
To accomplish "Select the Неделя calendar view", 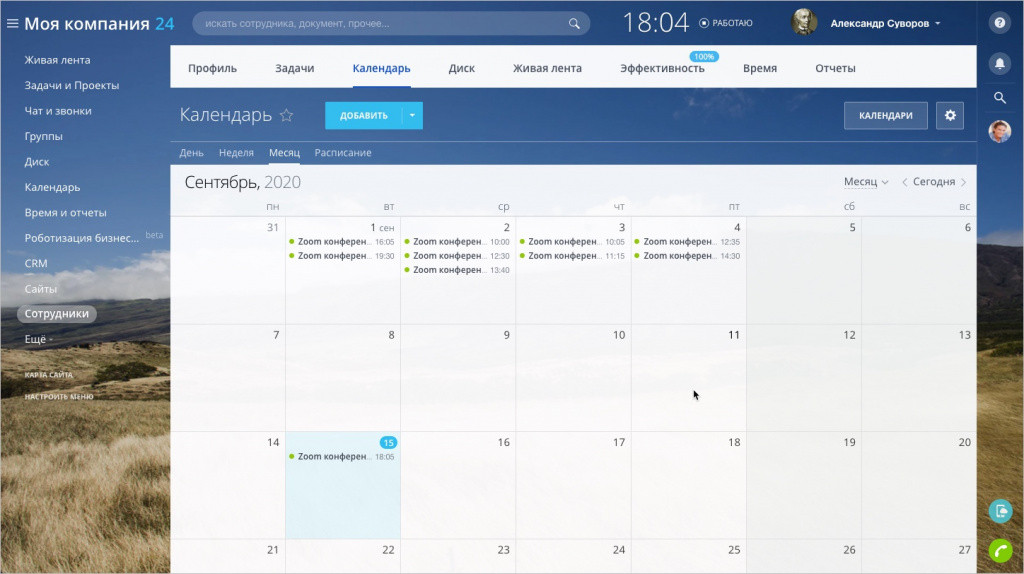I will click(236, 152).
